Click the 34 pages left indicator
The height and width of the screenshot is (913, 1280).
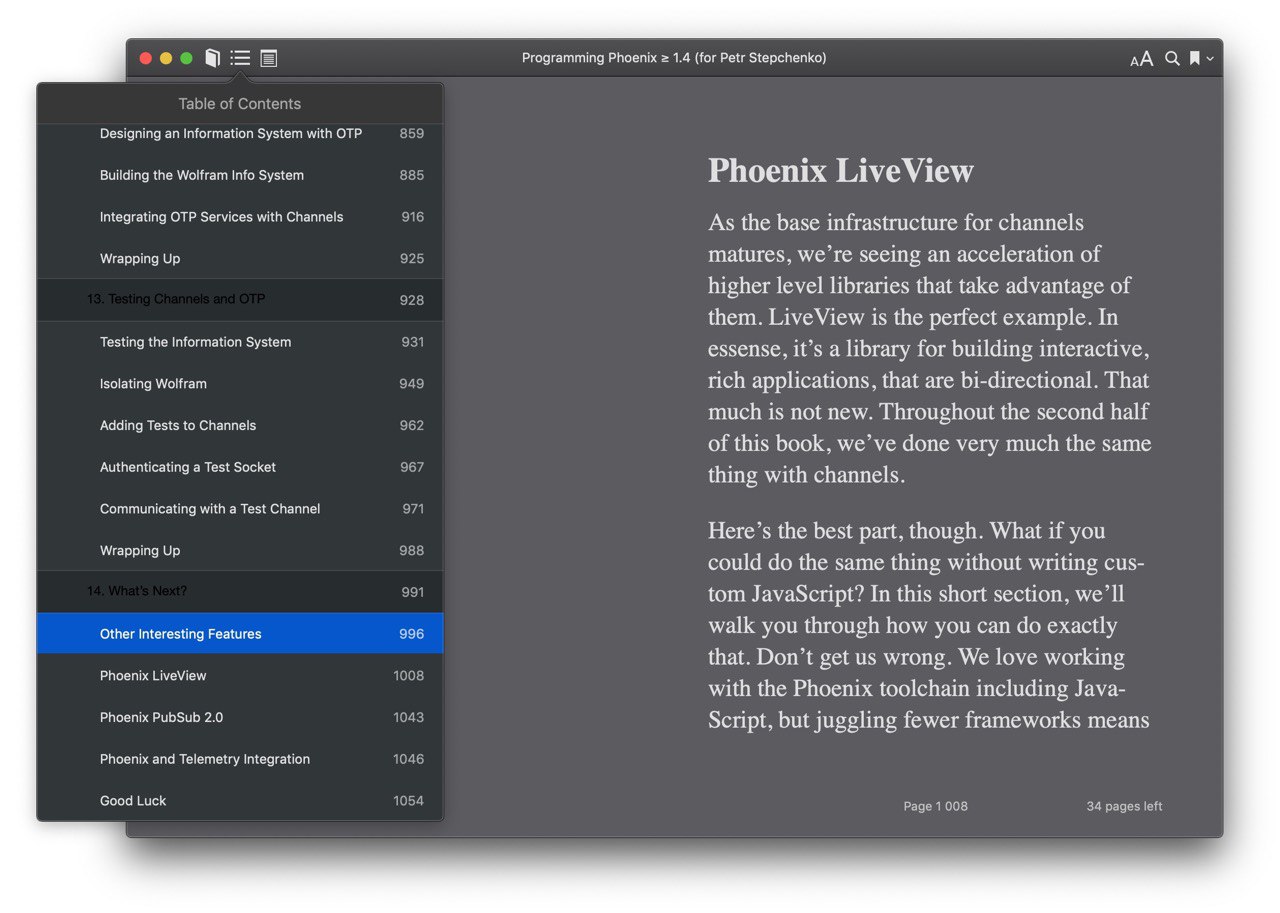tap(1124, 806)
